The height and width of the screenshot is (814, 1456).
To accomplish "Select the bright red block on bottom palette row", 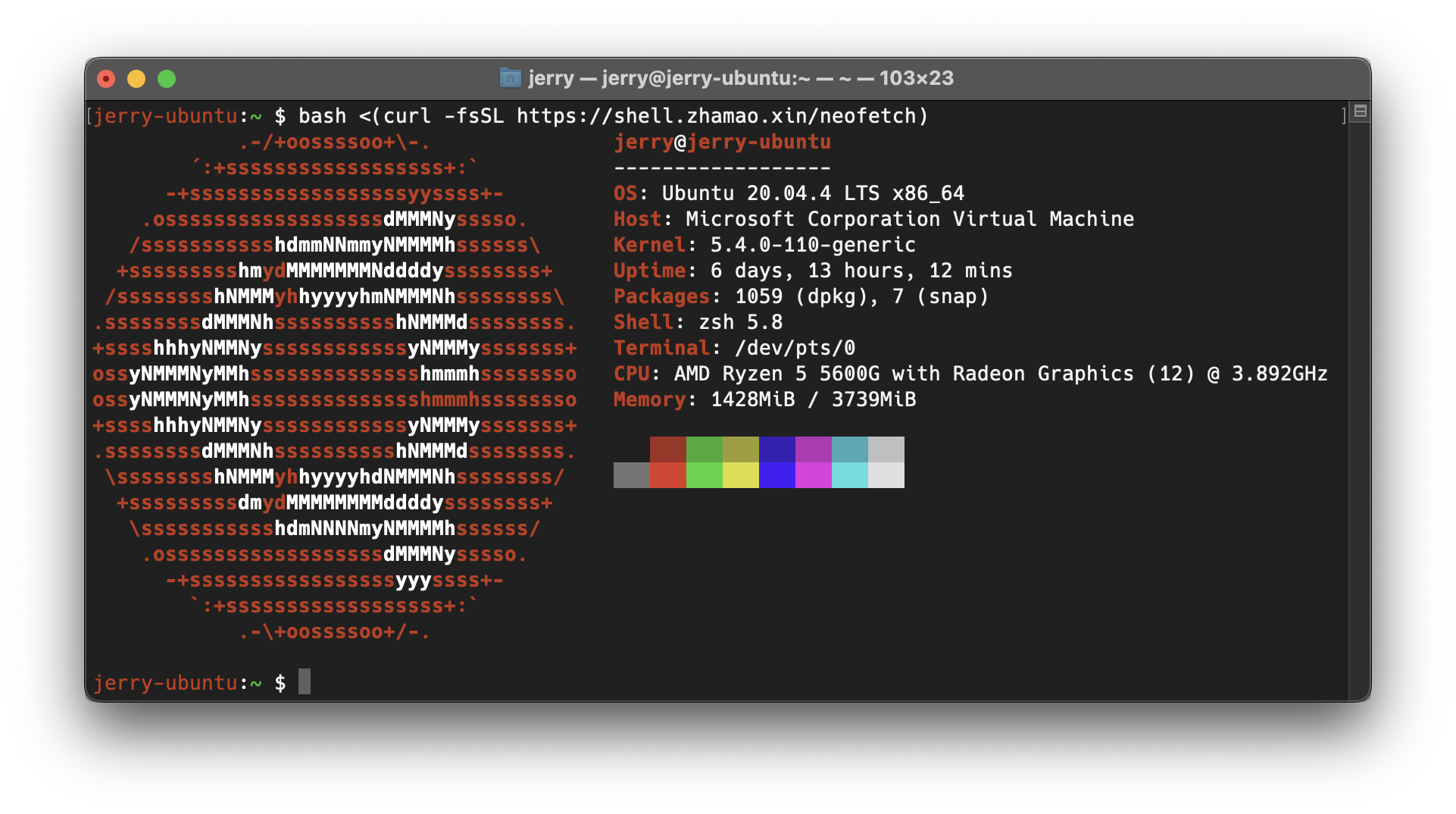I will point(667,476).
